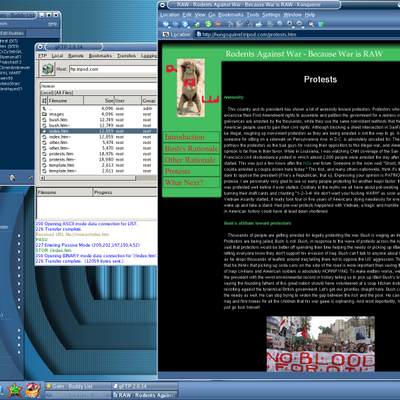The height and width of the screenshot is (400, 400).
Task: Select other.htm in gFTP file list
Action: tap(98, 142)
